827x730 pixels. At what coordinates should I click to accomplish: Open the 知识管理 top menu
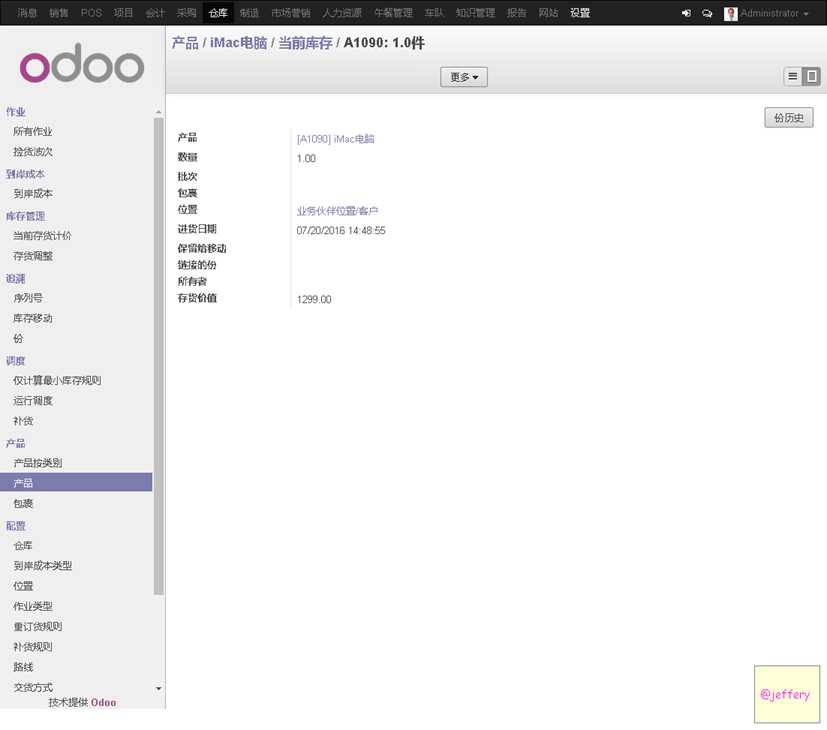click(x=475, y=13)
